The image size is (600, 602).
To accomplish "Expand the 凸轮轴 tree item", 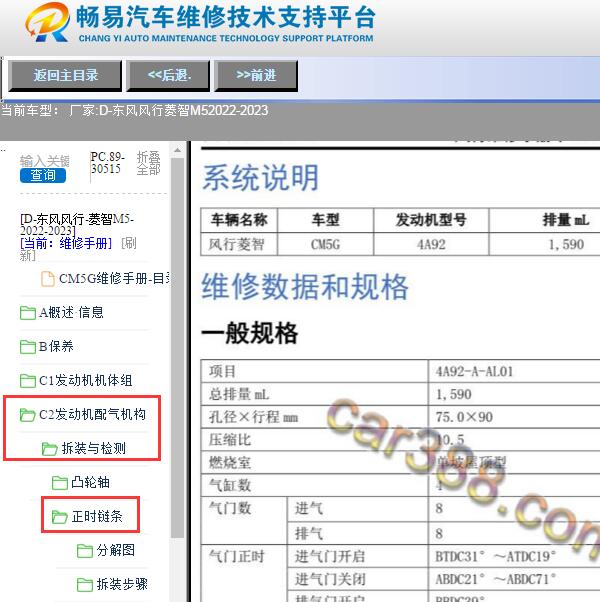I will coord(91,482).
